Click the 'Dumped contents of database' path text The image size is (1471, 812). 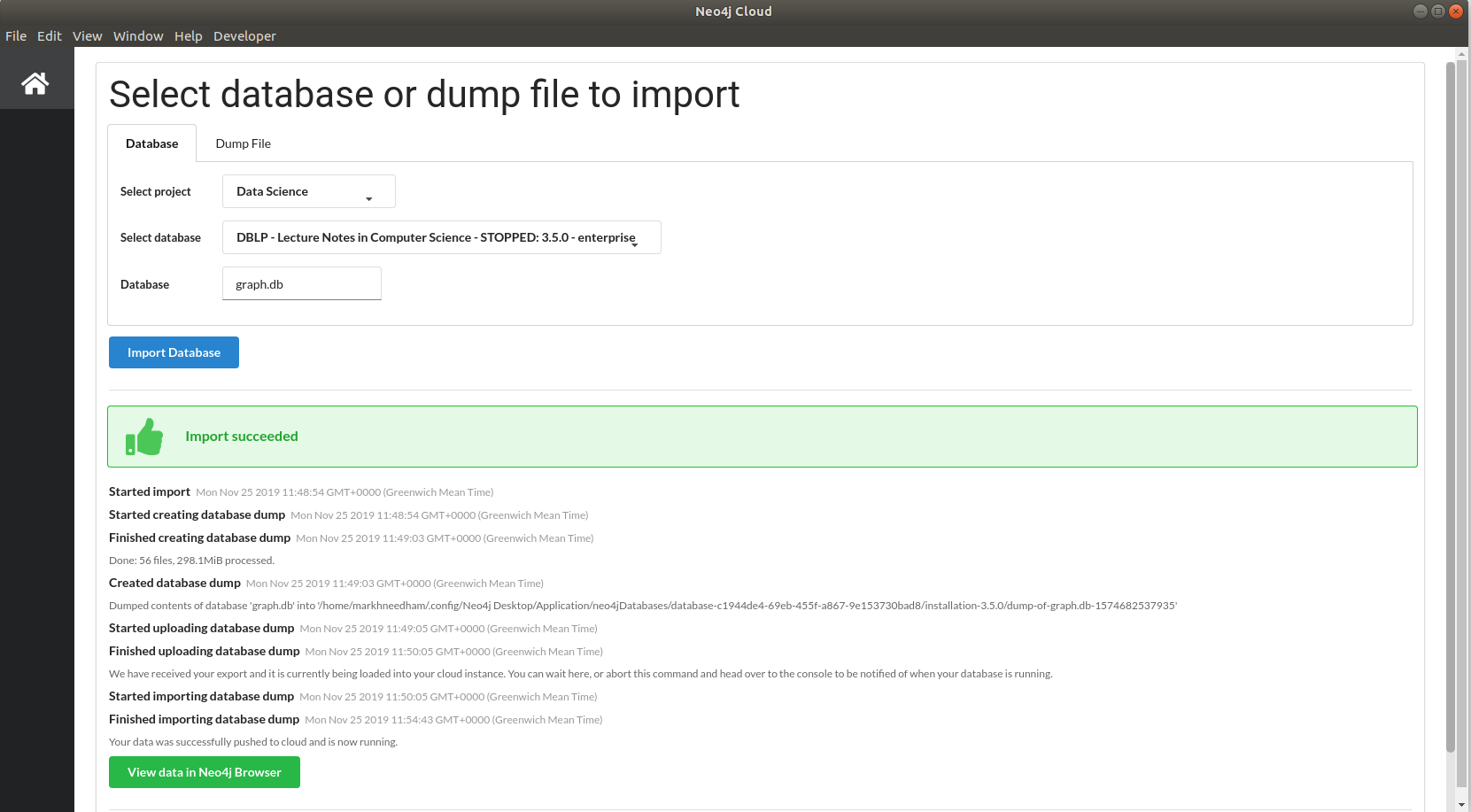[x=643, y=606]
